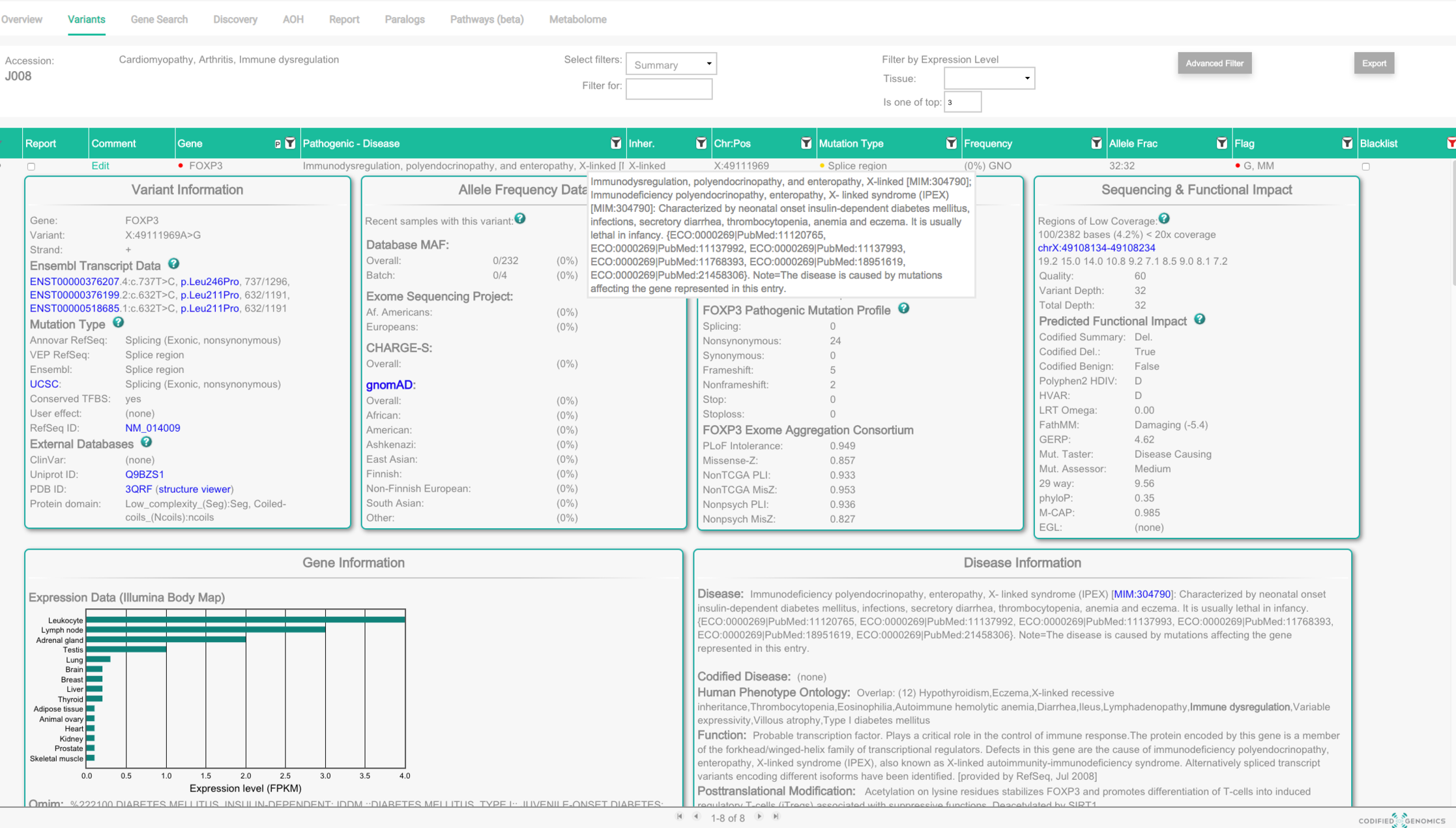The width and height of the screenshot is (1456, 828).
Task: Open the MIM:304790 disease link
Action: [1141, 594]
